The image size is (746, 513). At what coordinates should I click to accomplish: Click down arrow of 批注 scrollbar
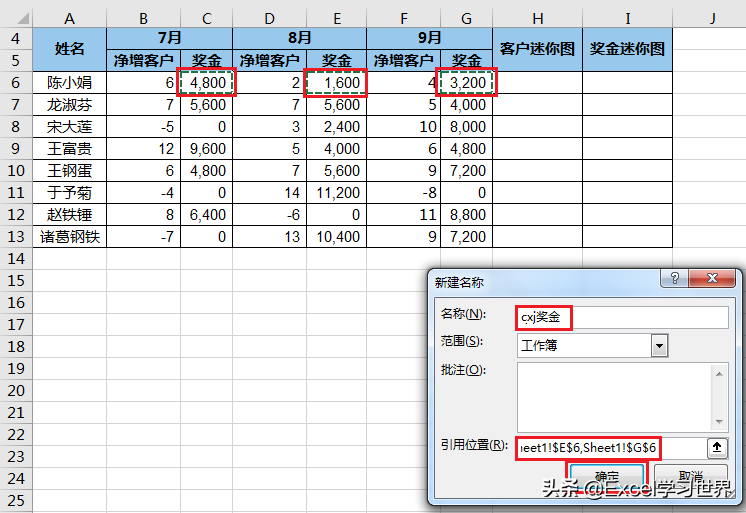(719, 422)
